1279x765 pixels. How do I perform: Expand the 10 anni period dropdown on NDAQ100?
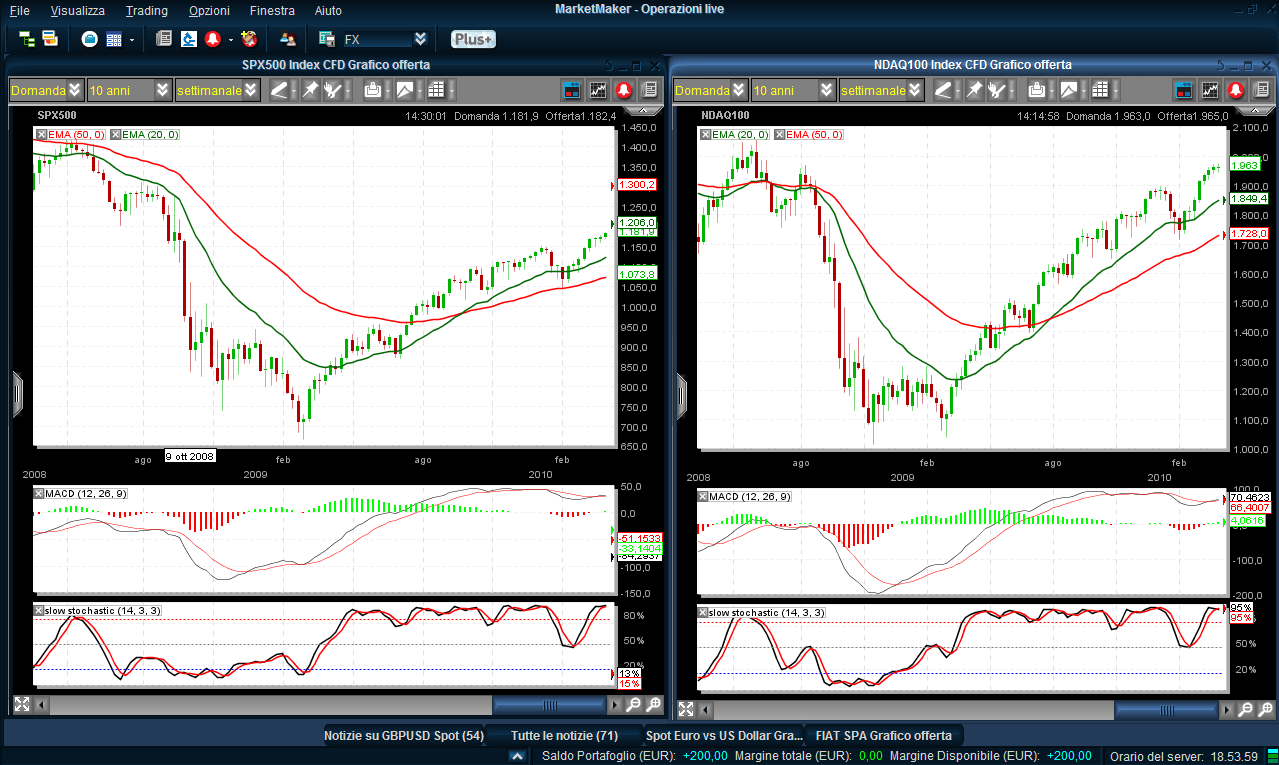coord(827,90)
